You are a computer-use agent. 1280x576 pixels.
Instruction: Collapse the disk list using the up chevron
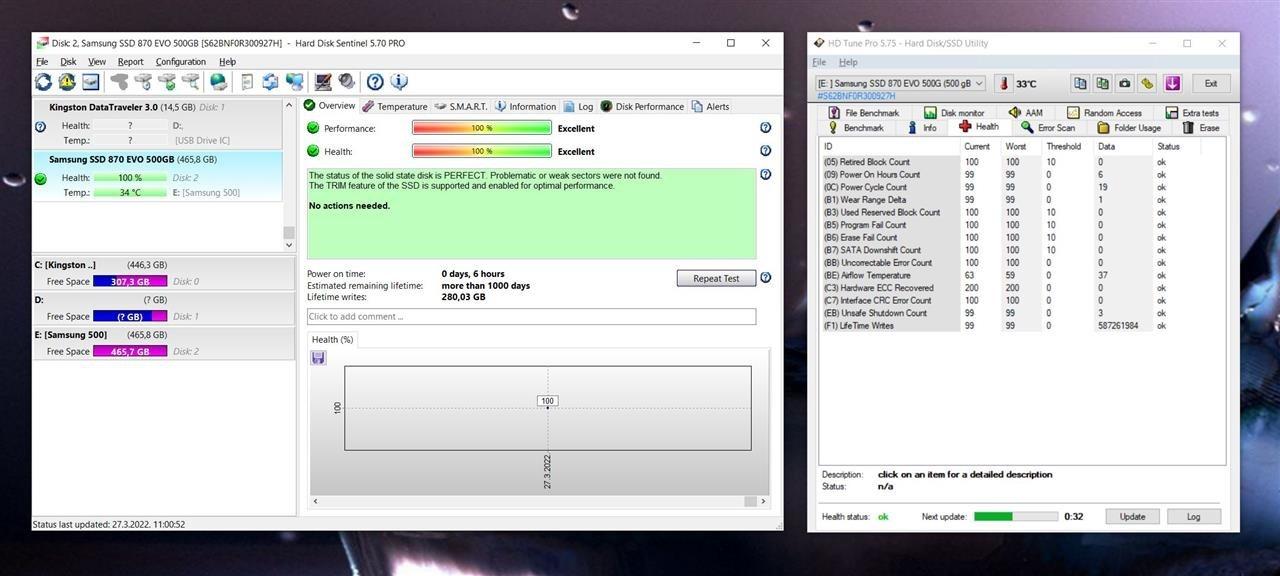click(x=290, y=105)
